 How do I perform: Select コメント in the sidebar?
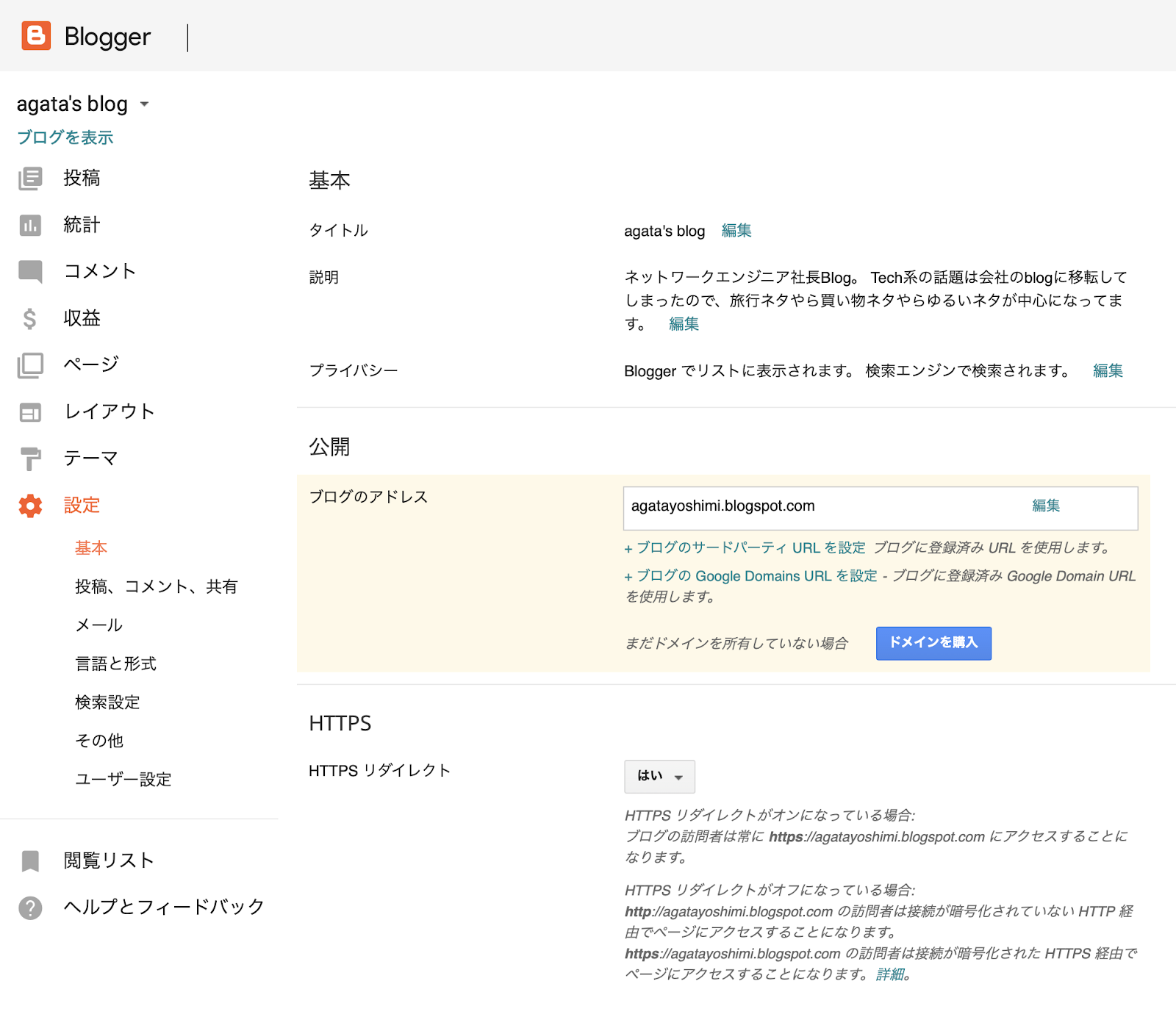pyautogui.click(x=100, y=271)
